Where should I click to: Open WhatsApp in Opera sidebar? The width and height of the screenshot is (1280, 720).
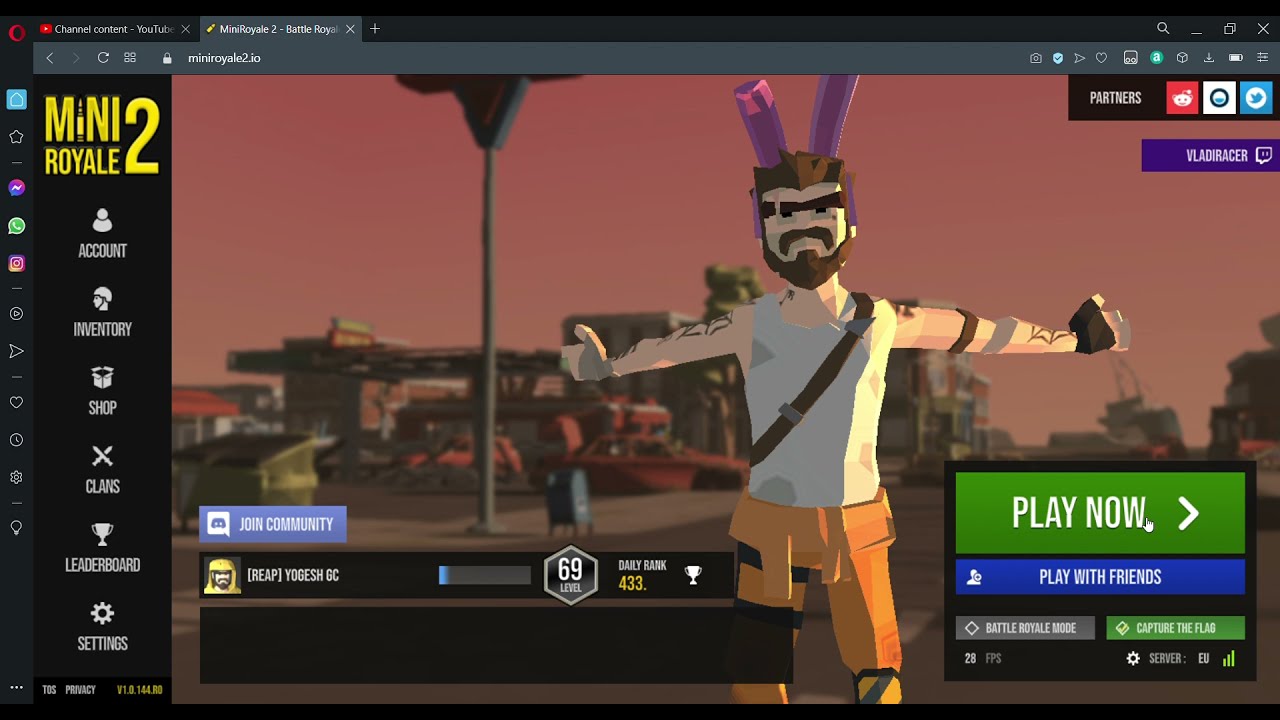pos(16,226)
